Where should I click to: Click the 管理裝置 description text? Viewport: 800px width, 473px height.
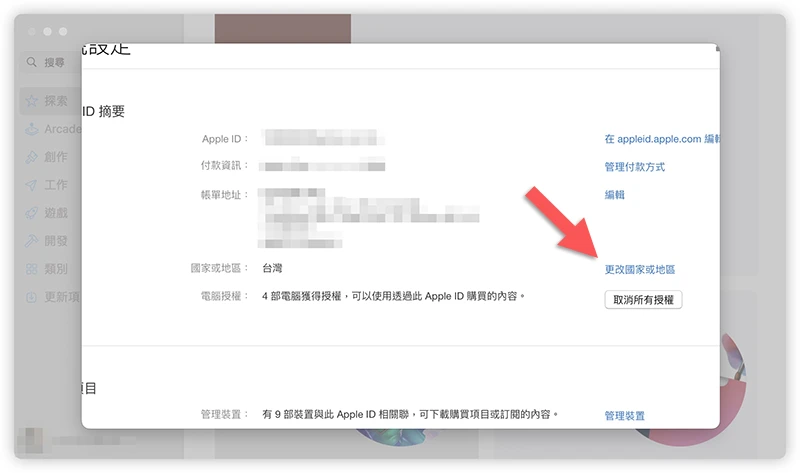(410, 414)
